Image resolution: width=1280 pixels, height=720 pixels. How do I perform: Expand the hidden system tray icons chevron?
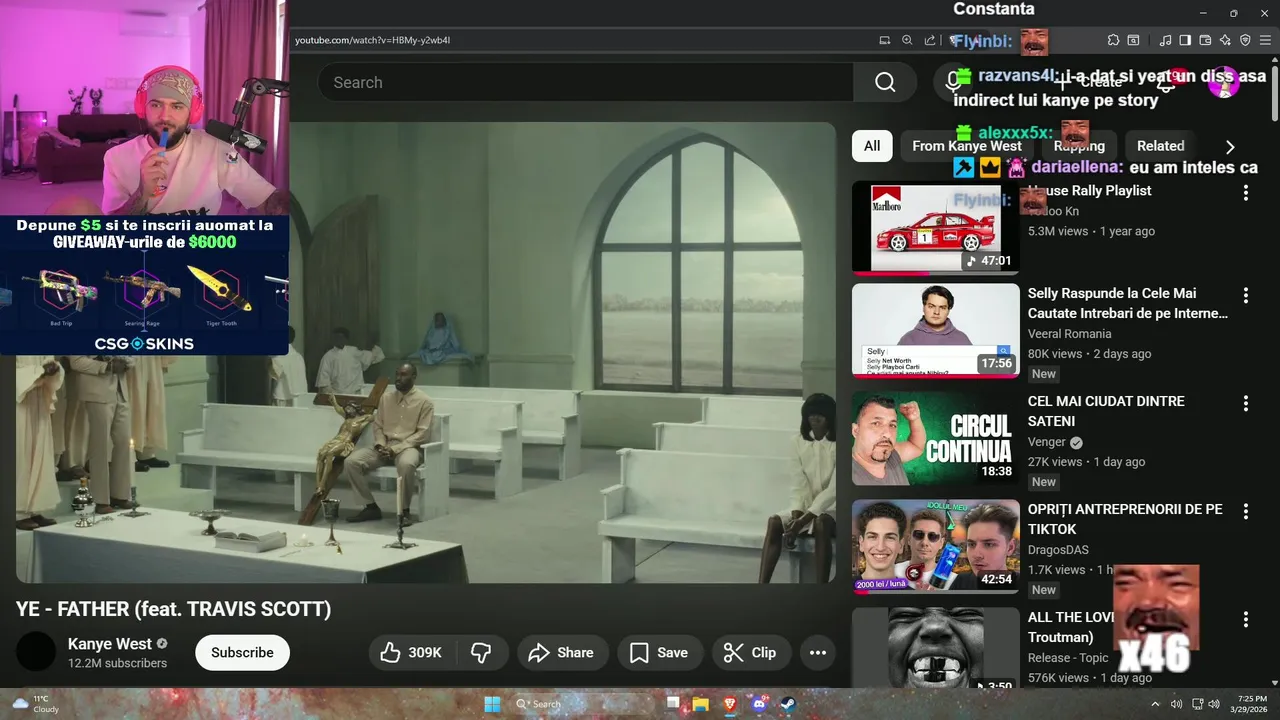click(1155, 704)
